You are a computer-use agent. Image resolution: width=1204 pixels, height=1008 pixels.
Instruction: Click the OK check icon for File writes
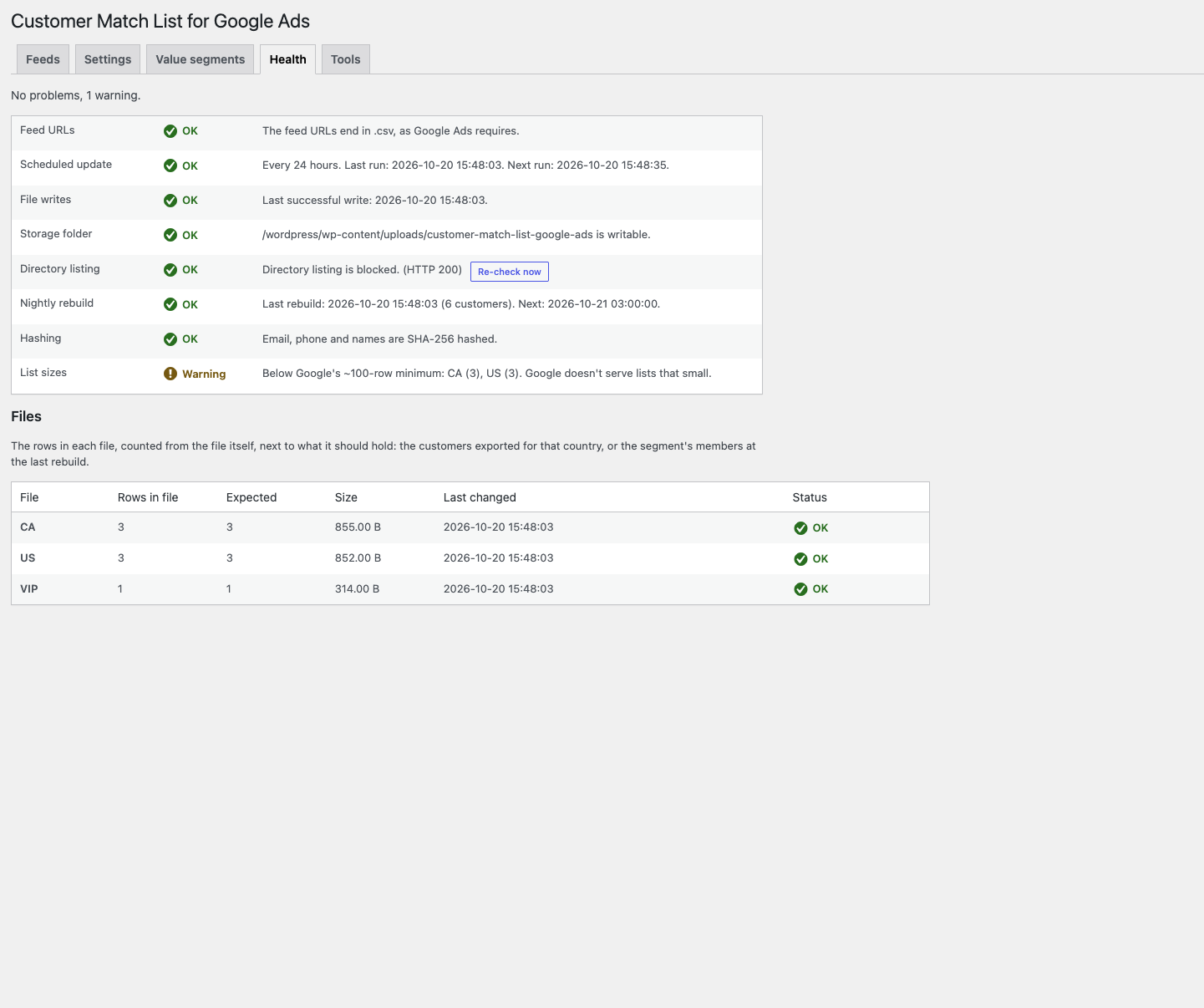(170, 201)
